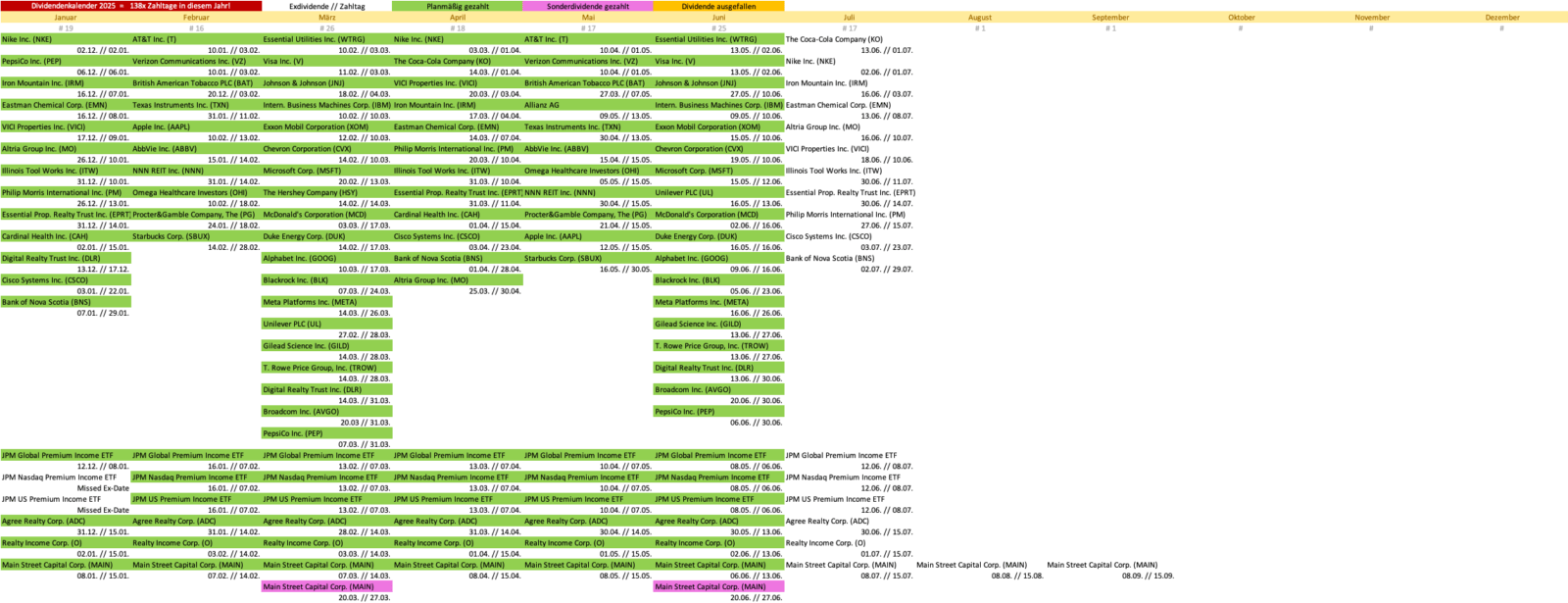Select 'Altria Group Inc. (MO)' in April column
1568x603 pixels.
coord(458,280)
